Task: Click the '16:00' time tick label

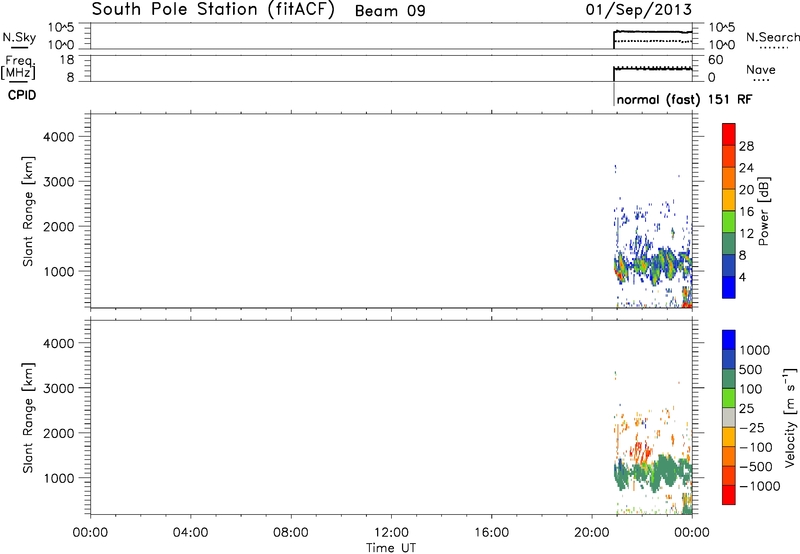Action: point(491,533)
